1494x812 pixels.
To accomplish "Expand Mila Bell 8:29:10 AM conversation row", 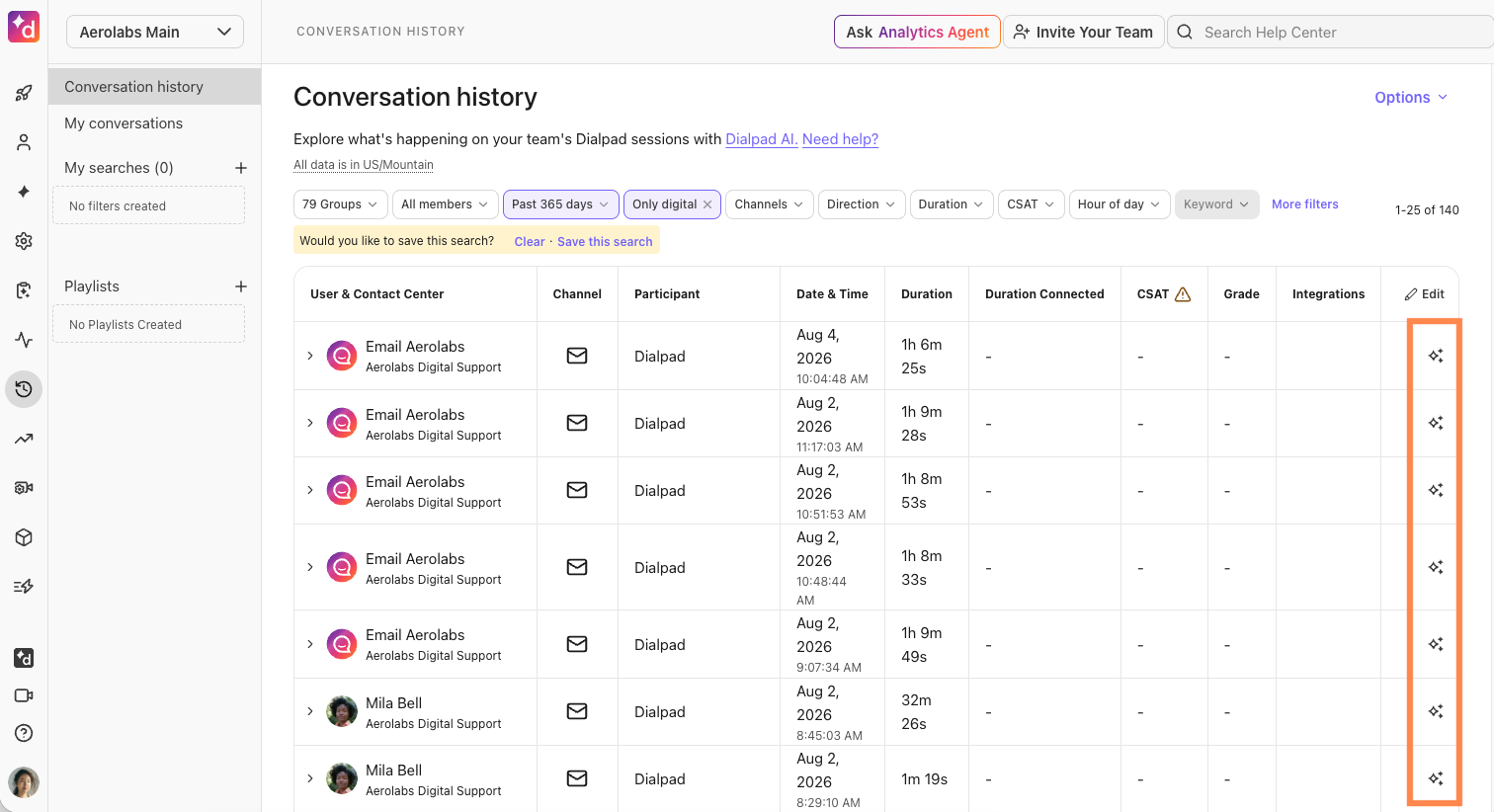I will coord(310,778).
